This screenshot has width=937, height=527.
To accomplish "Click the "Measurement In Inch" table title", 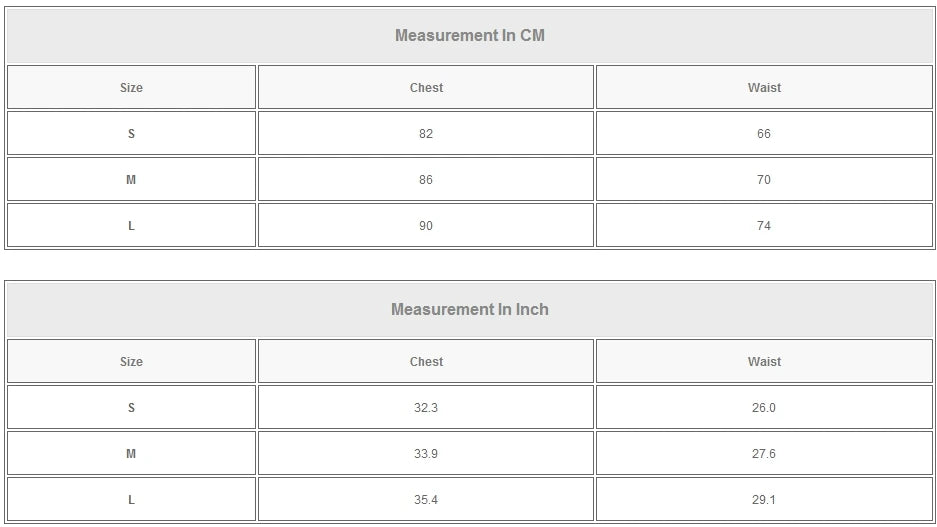I will (x=469, y=310).
